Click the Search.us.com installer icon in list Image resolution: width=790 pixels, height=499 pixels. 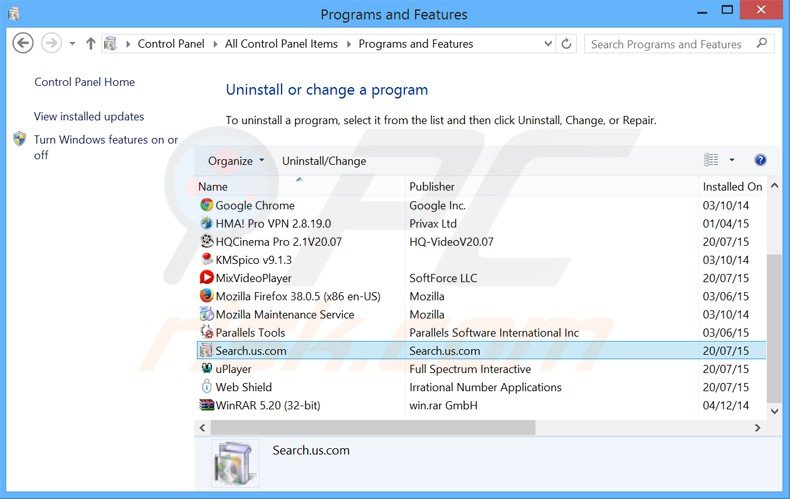point(206,350)
